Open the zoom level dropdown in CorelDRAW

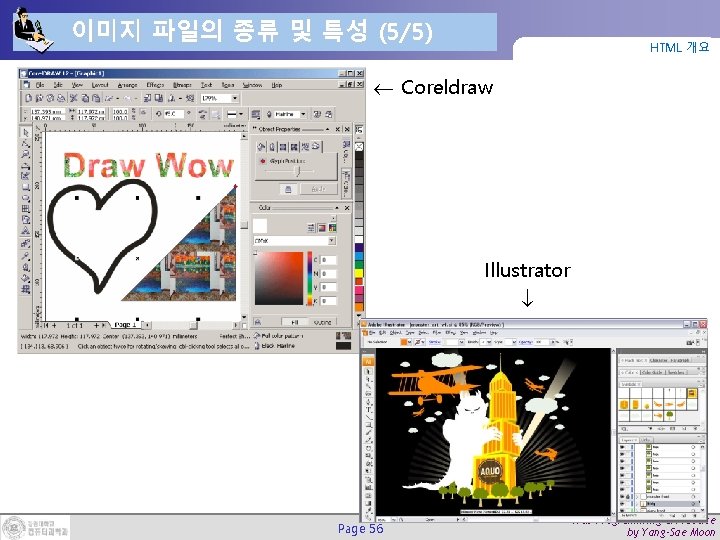pyautogui.click(x=235, y=98)
